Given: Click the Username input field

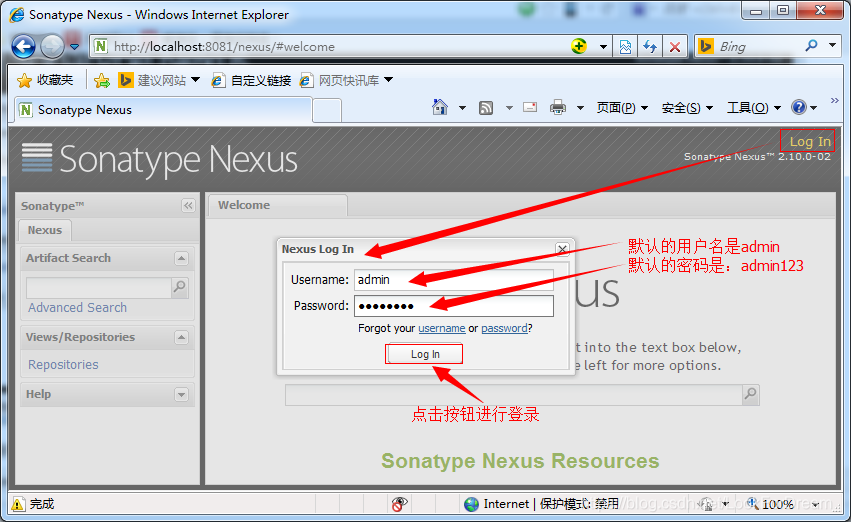Looking at the screenshot, I should (x=454, y=280).
